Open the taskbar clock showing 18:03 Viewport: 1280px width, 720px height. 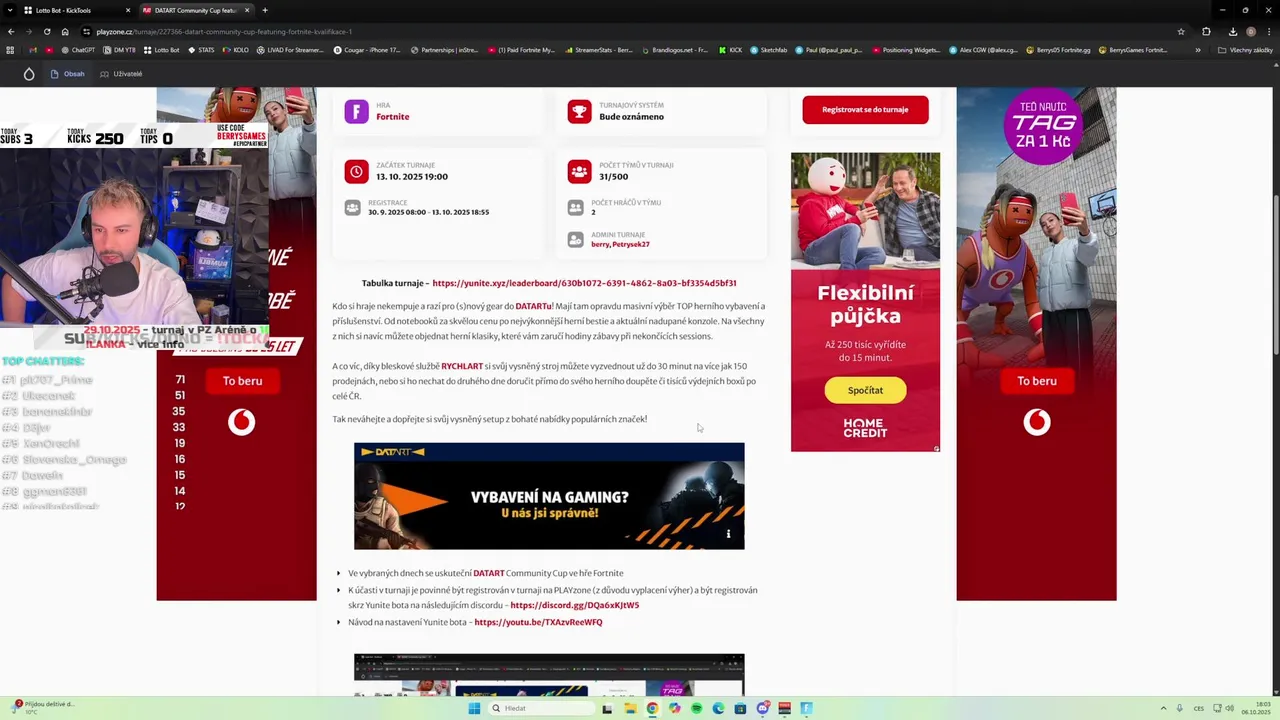pyautogui.click(x=1256, y=708)
